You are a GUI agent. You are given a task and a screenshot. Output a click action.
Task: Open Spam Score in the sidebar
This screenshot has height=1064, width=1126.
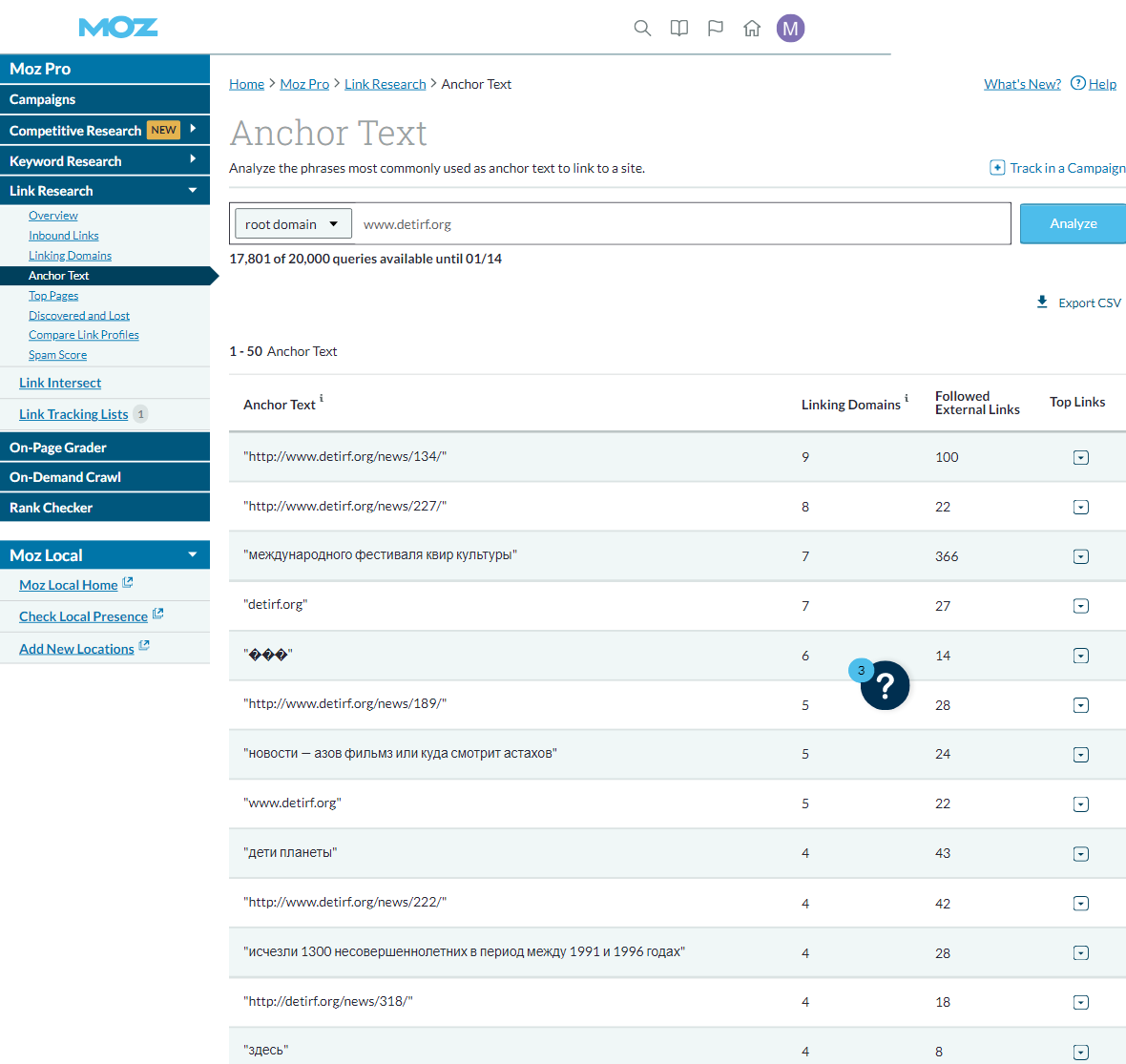pos(57,355)
